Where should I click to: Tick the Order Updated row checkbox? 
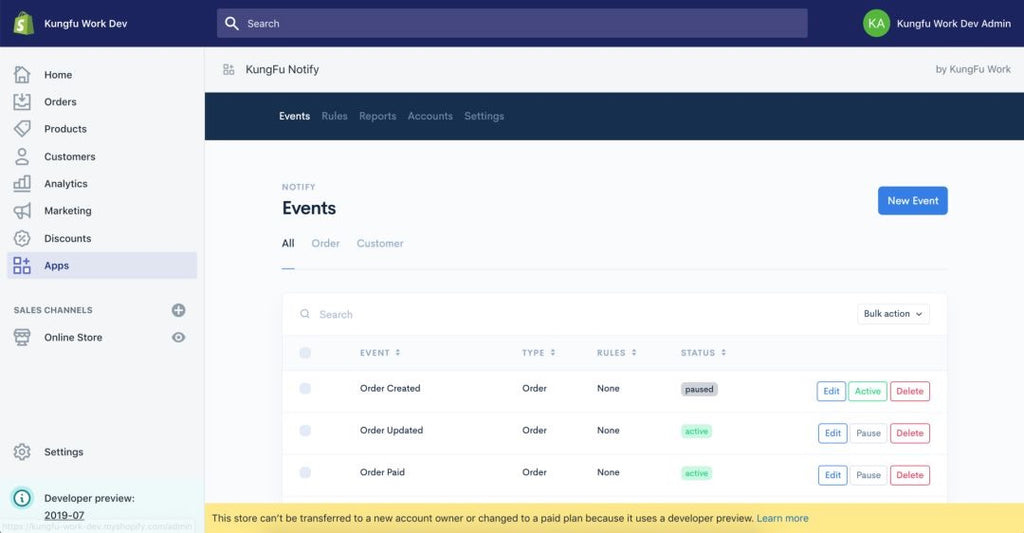305,431
